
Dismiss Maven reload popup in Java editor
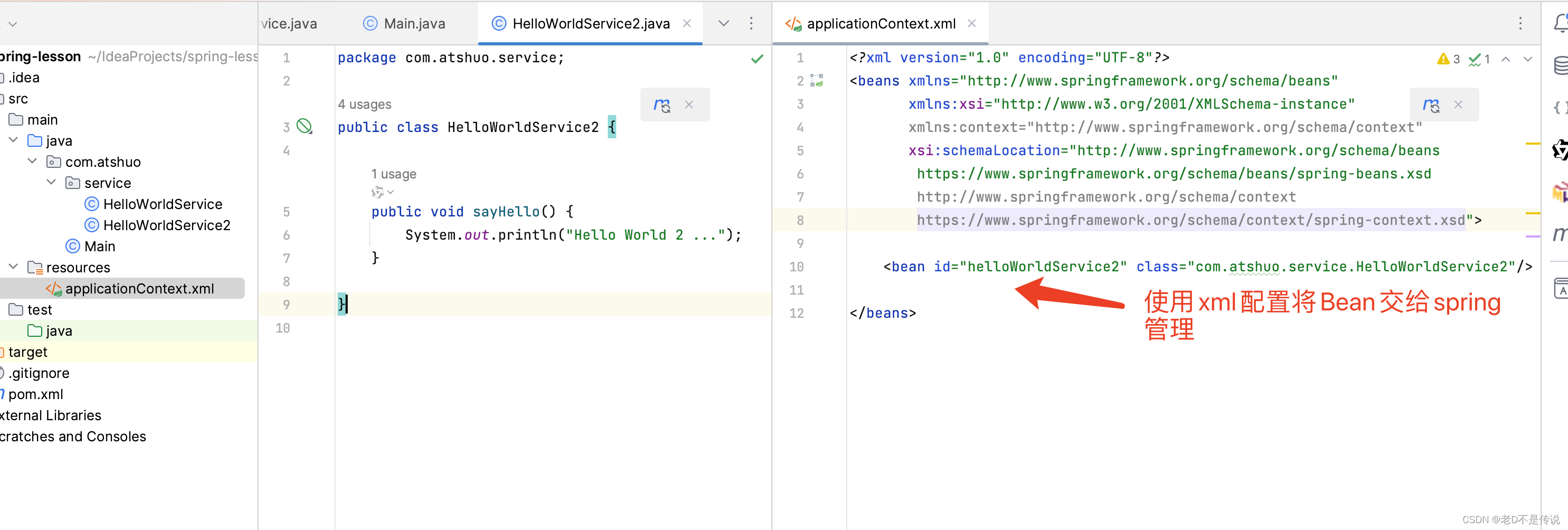coord(689,105)
